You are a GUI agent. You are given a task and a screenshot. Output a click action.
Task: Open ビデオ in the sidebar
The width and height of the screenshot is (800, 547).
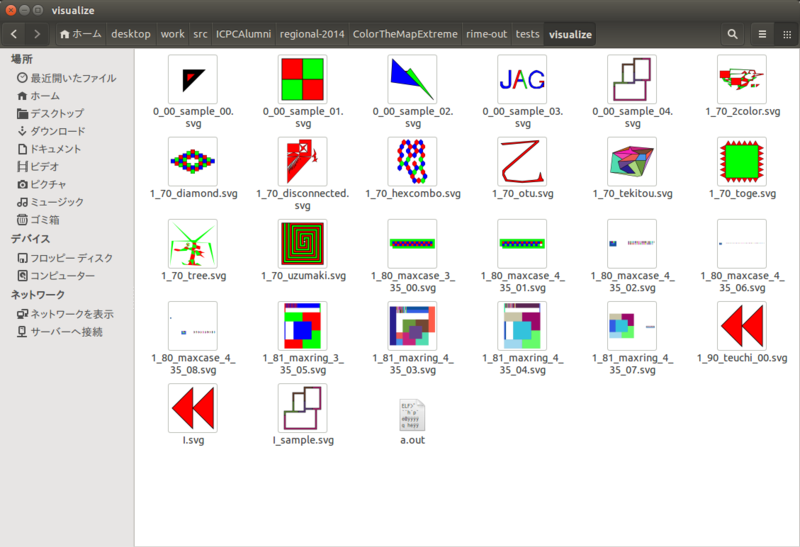click(x=38, y=166)
